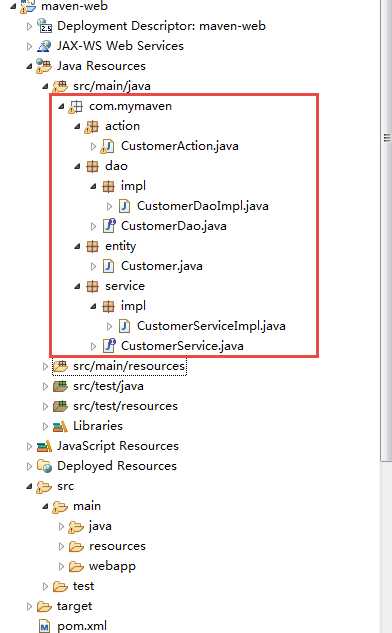Click the webapp folder icon
Screen dimensions: 392x633
click(76, 566)
